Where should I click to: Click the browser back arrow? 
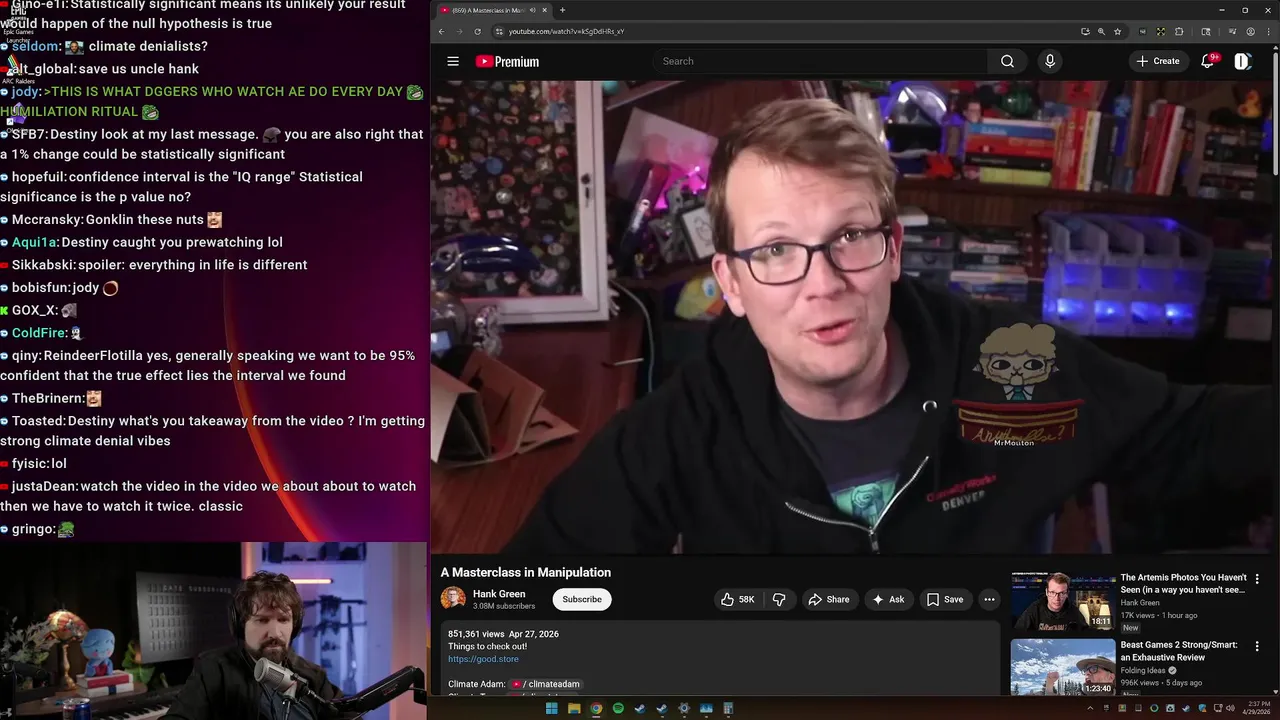[x=441, y=31]
